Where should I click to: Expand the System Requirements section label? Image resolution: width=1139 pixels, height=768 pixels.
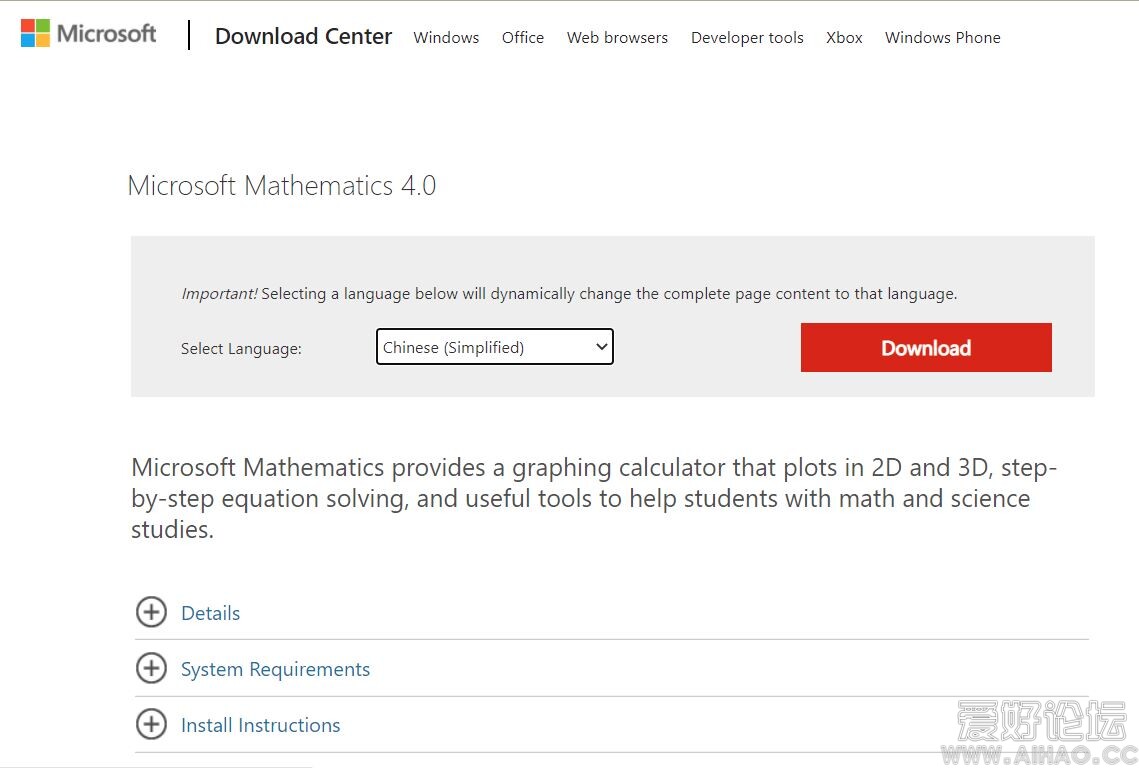point(275,669)
